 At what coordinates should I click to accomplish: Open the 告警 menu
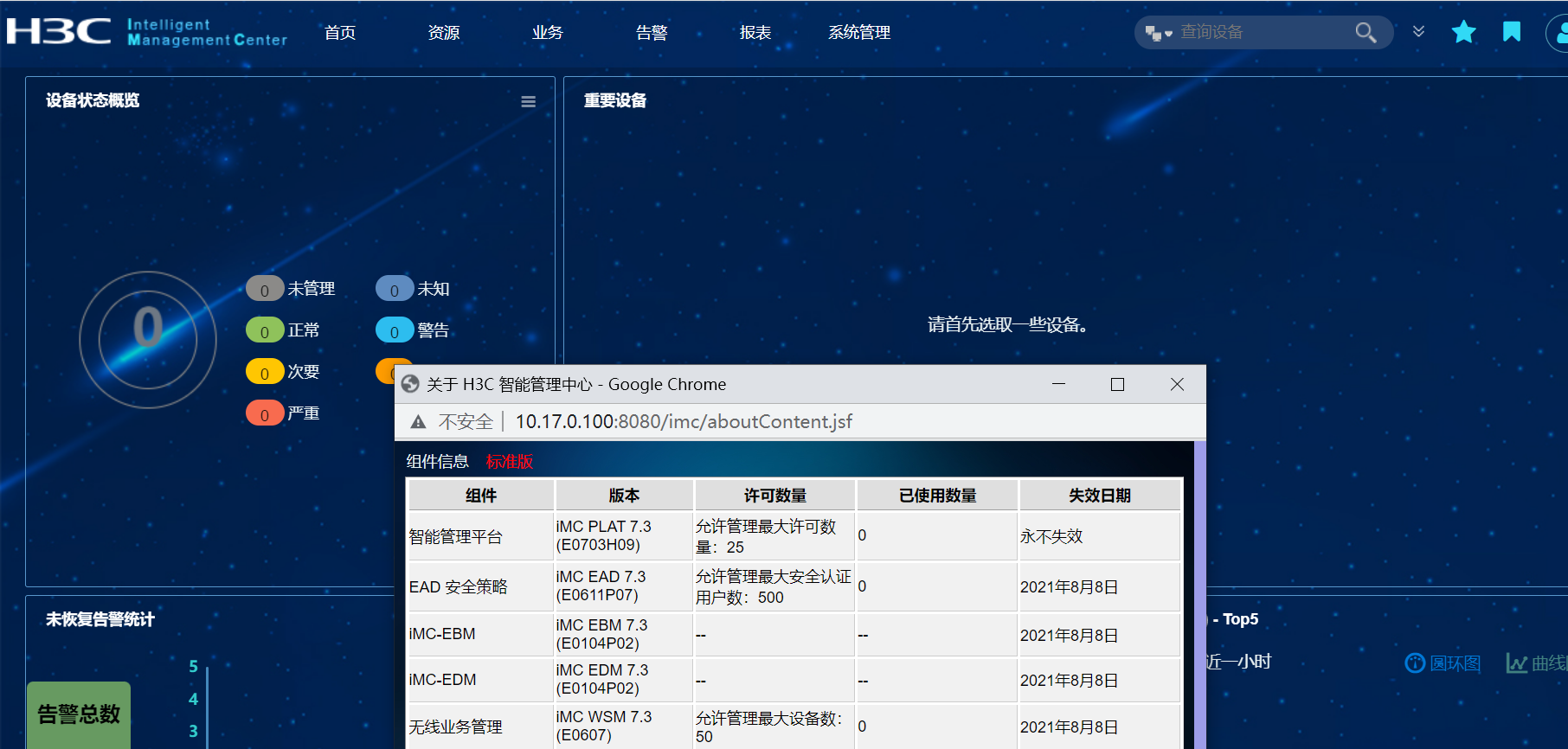(x=652, y=33)
